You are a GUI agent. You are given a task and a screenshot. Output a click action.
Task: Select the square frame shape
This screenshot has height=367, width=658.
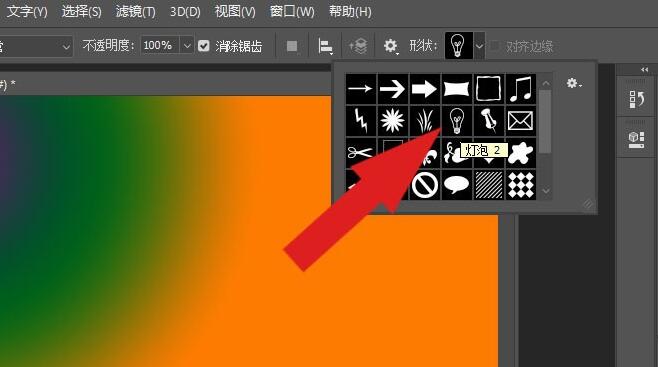[489, 89]
